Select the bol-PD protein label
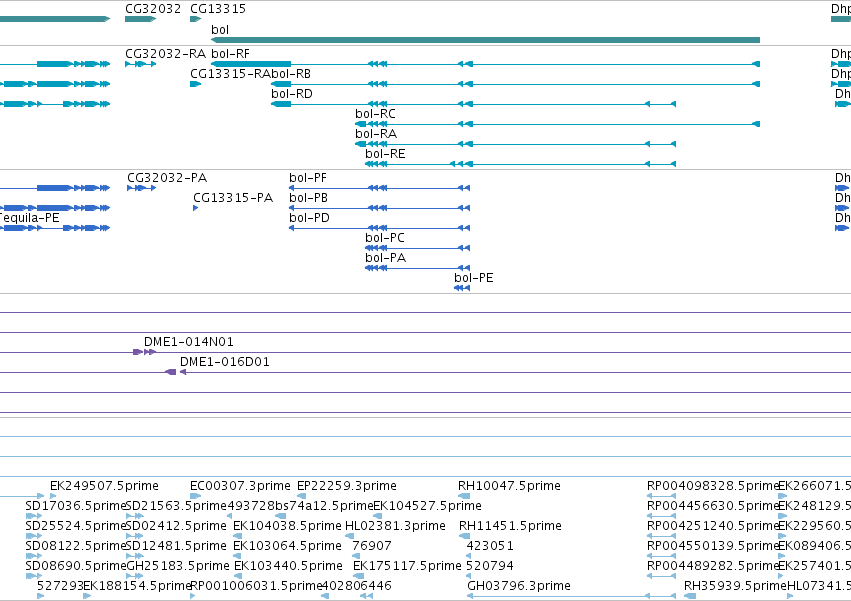 coord(309,218)
